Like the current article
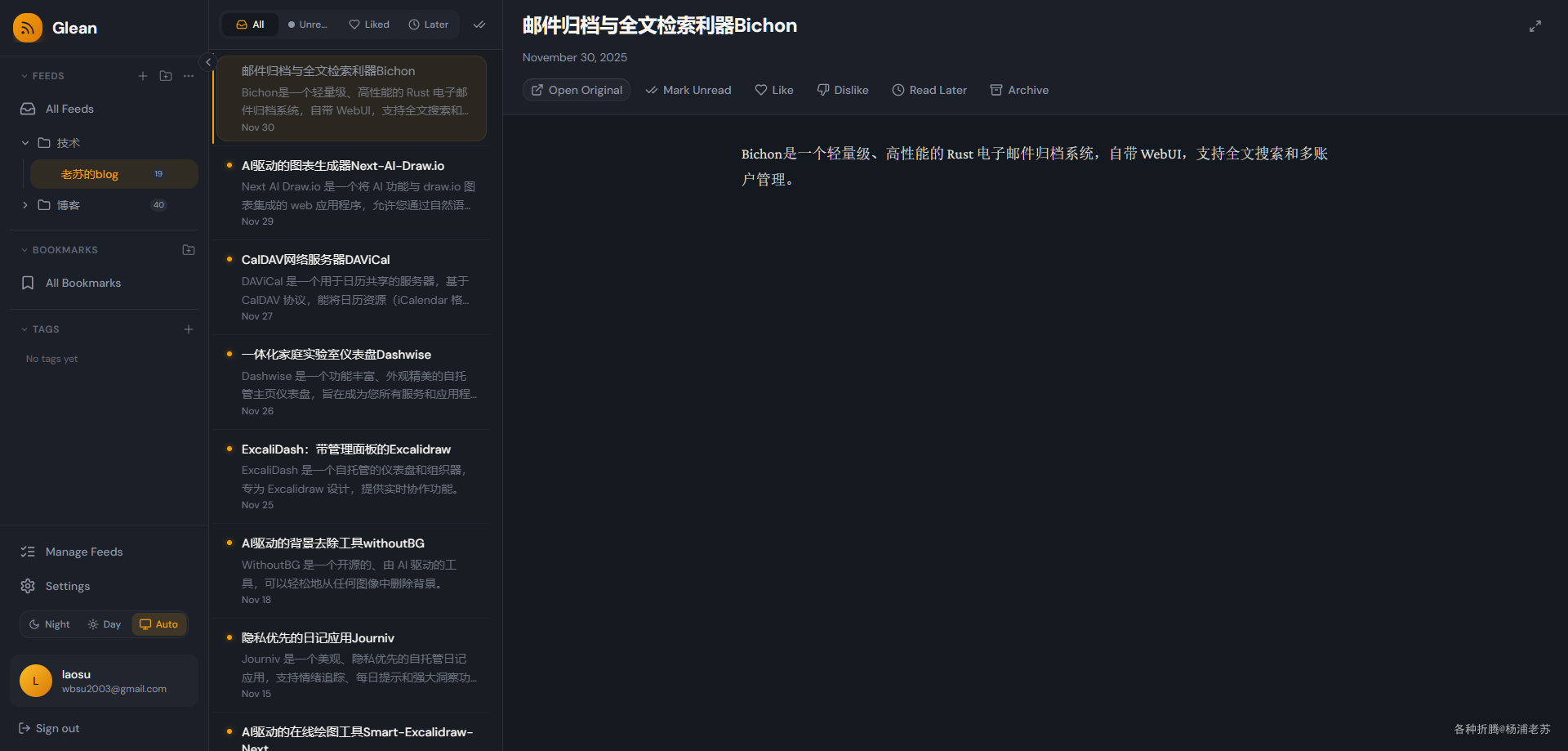1568x751 pixels. click(774, 90)
